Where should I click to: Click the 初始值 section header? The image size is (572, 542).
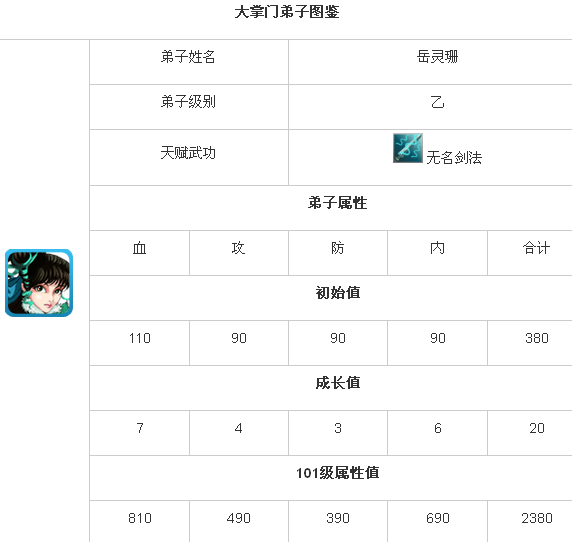pos(338,293)
